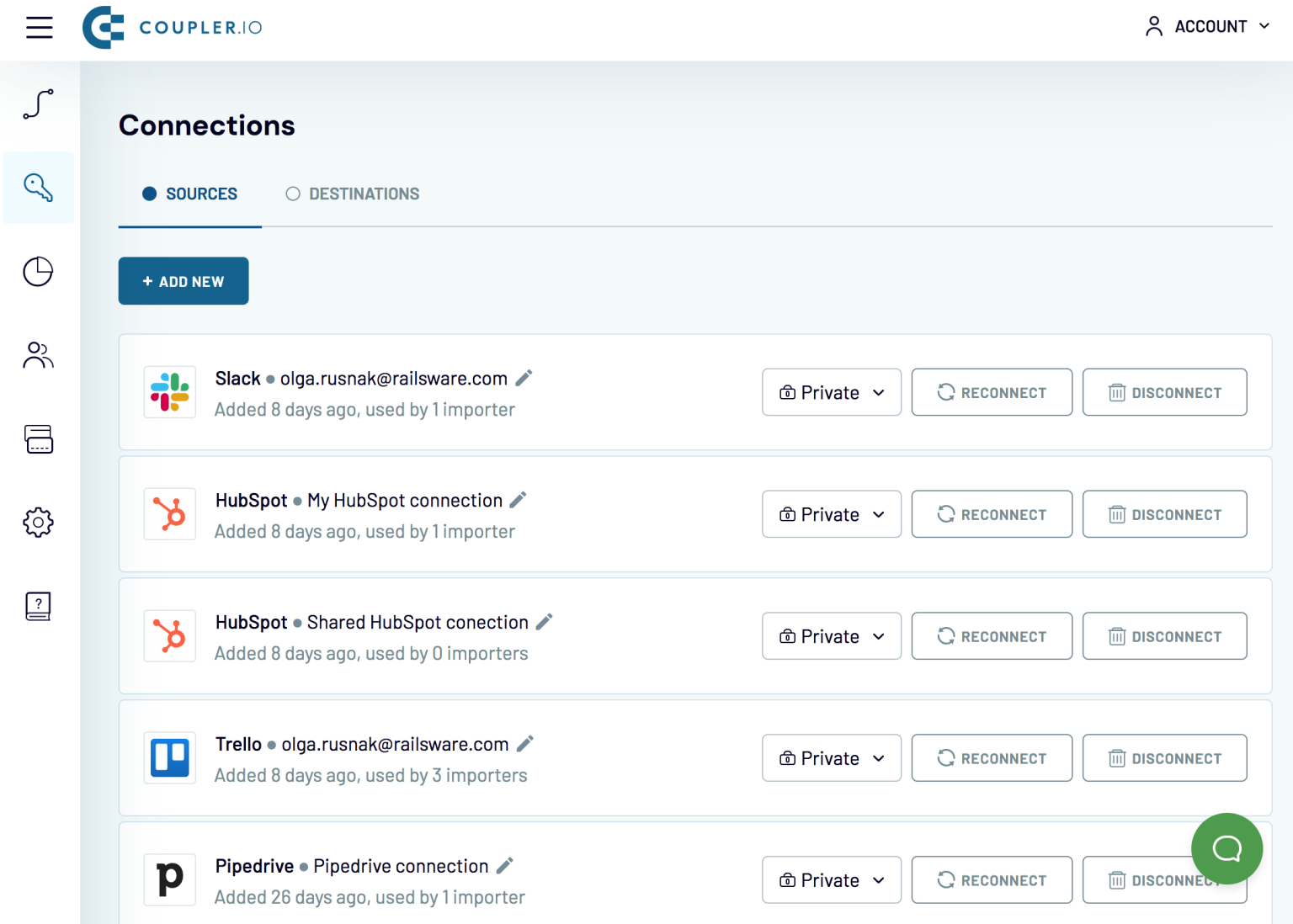Viewport: 1293px width, 924px height.
Task: Open billing via the credit card sidebar icon
Action: (38, 438)
